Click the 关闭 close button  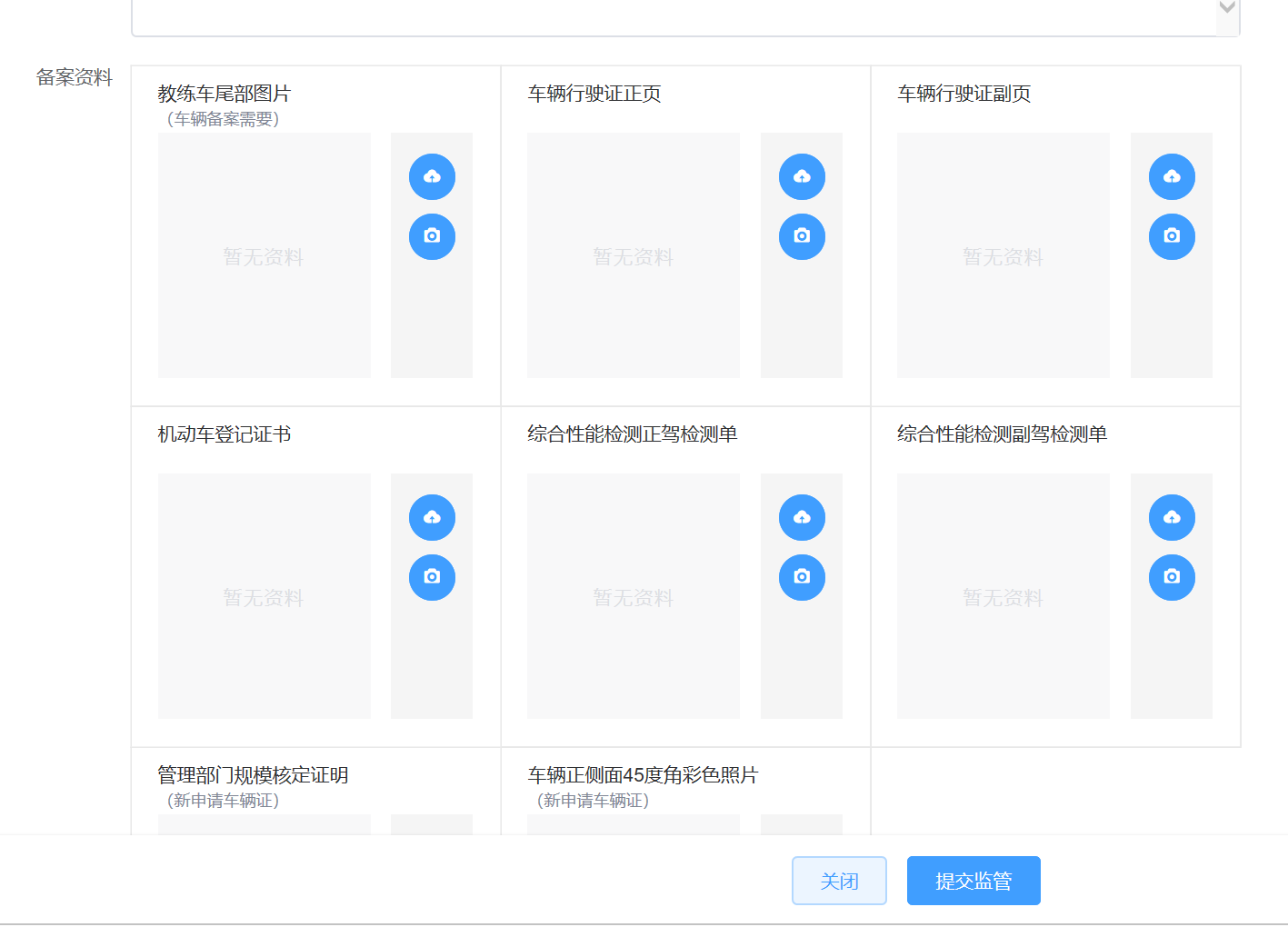839,880
